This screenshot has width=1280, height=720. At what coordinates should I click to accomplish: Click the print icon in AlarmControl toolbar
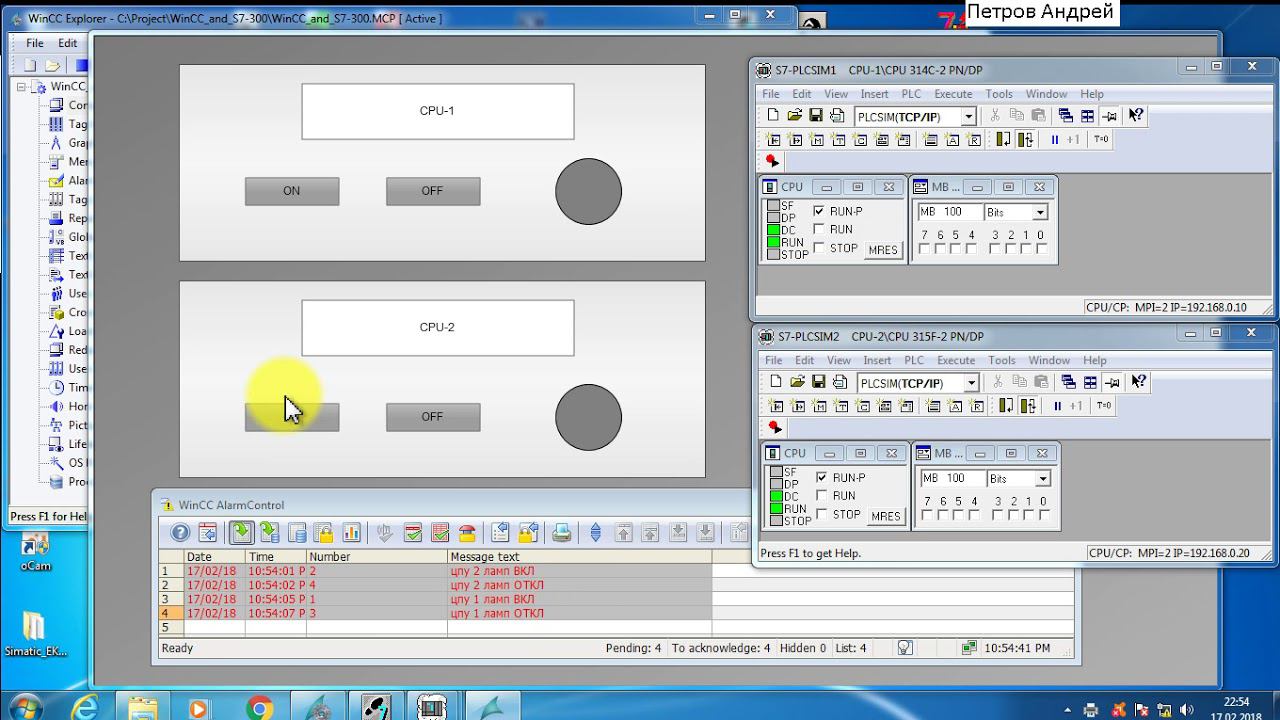(x=562, y=533)
